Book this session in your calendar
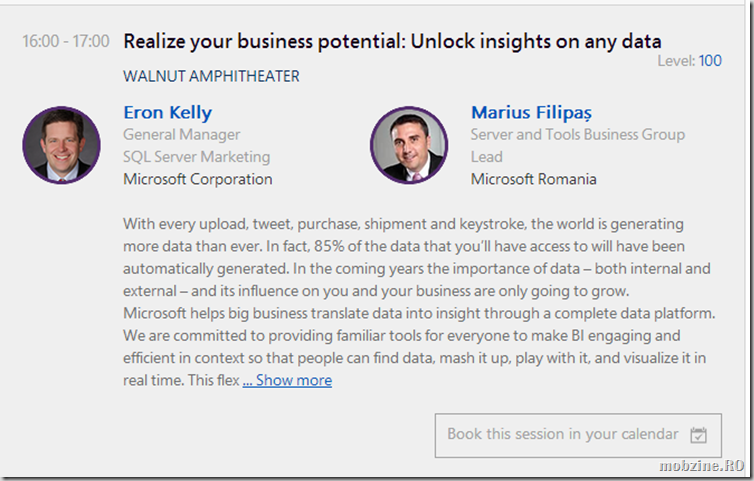Viewport: 754px width, 481px height. (578, 435)
